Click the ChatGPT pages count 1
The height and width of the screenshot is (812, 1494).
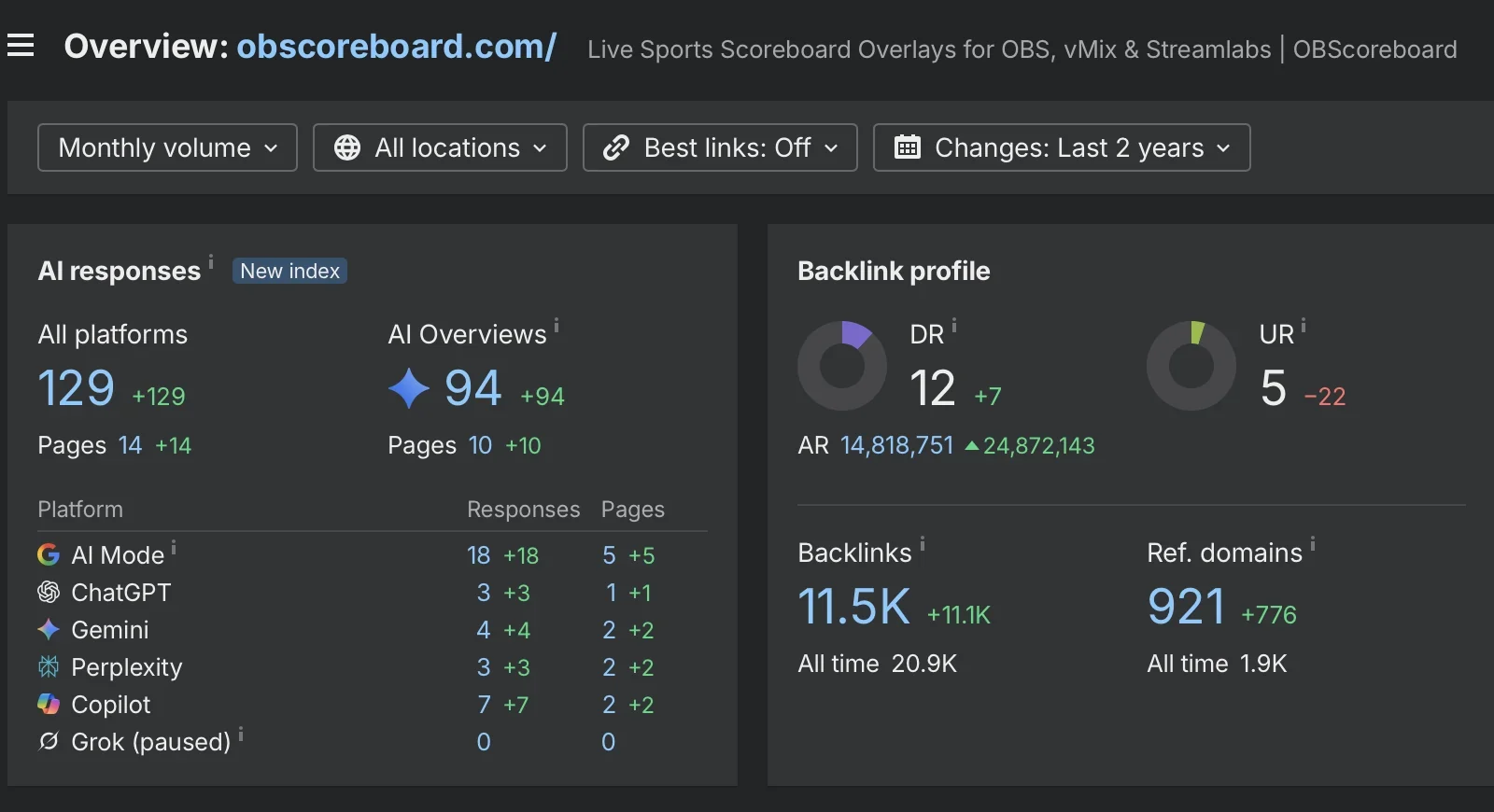[x=611, y=593]
